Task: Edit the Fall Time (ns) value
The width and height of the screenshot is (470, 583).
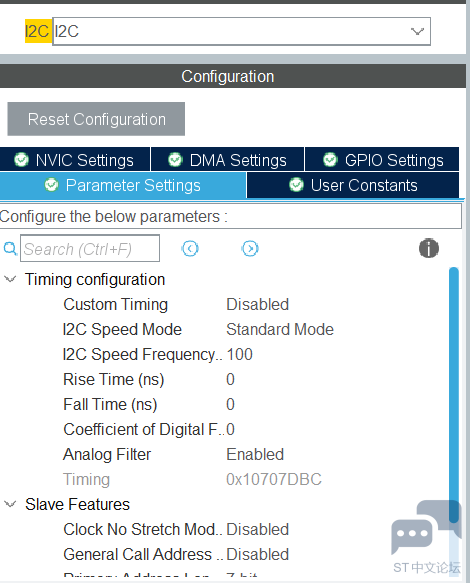Action: coord(231,405)
